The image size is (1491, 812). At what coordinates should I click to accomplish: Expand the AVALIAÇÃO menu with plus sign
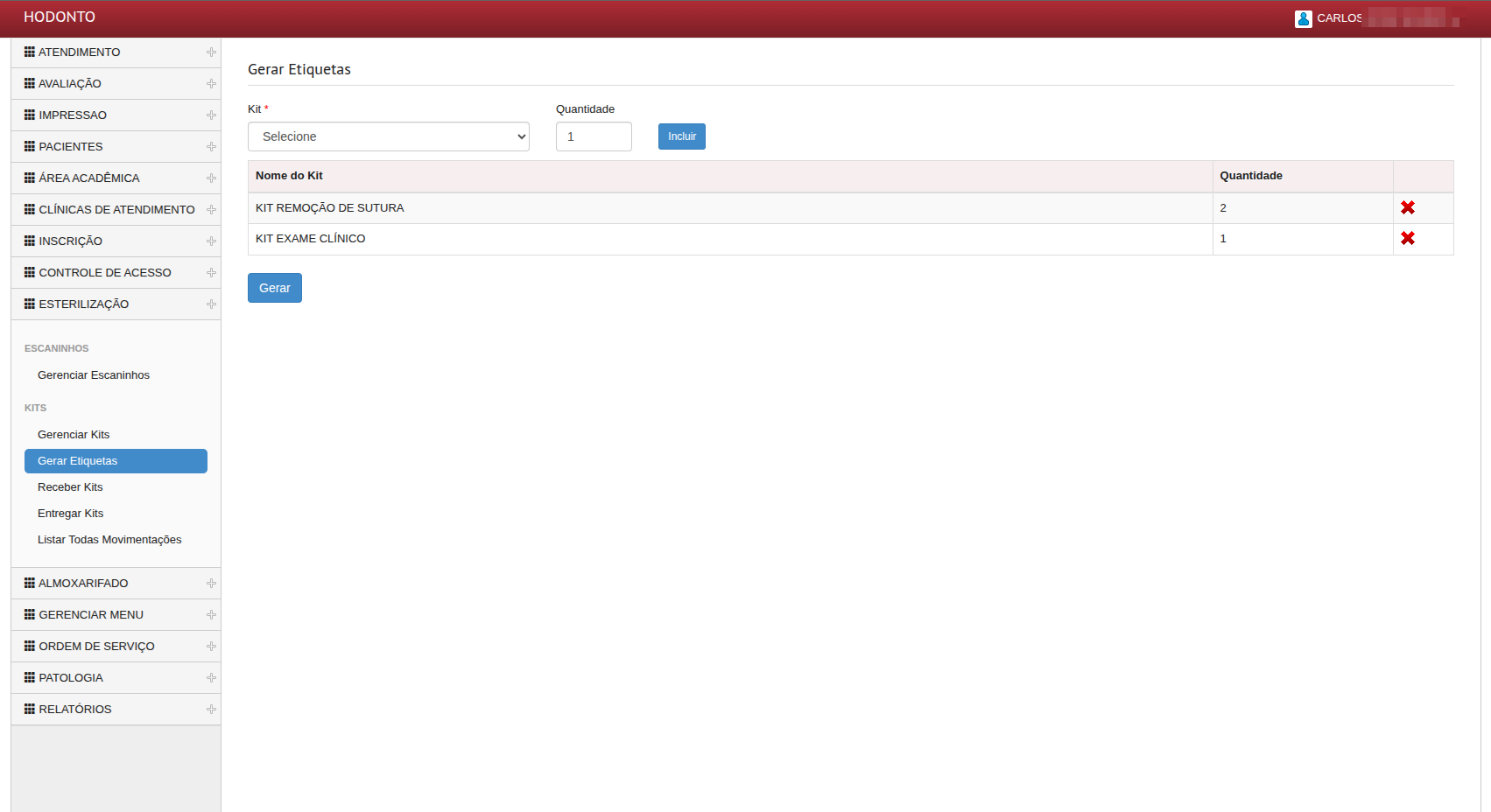pos(211,84)
